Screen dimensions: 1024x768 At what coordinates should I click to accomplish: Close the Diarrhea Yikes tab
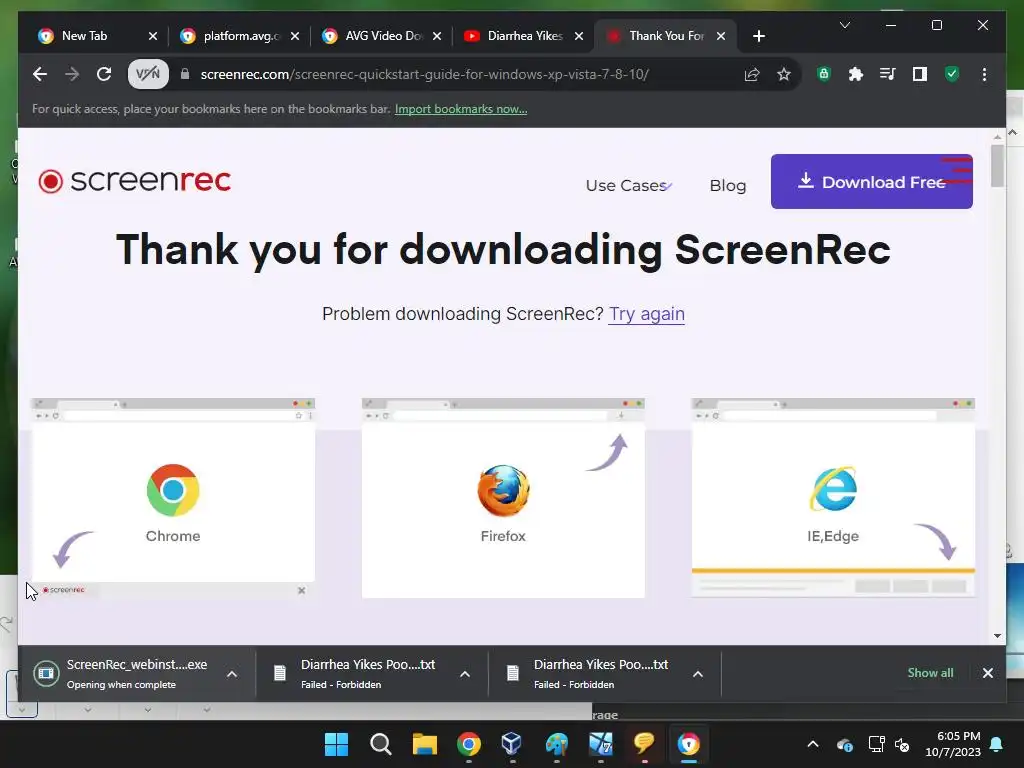579,36
